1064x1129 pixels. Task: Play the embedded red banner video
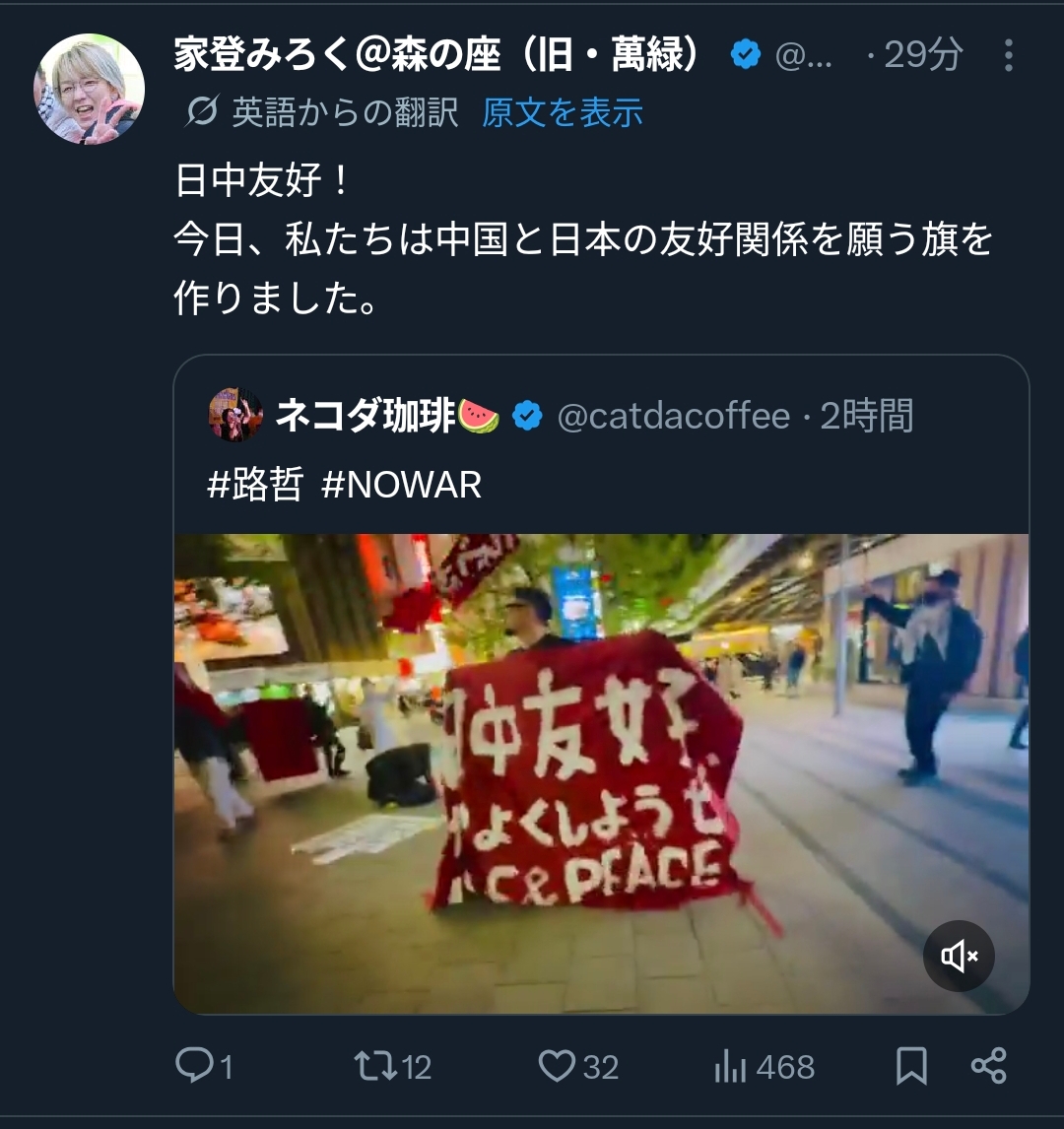click(601, 774)
